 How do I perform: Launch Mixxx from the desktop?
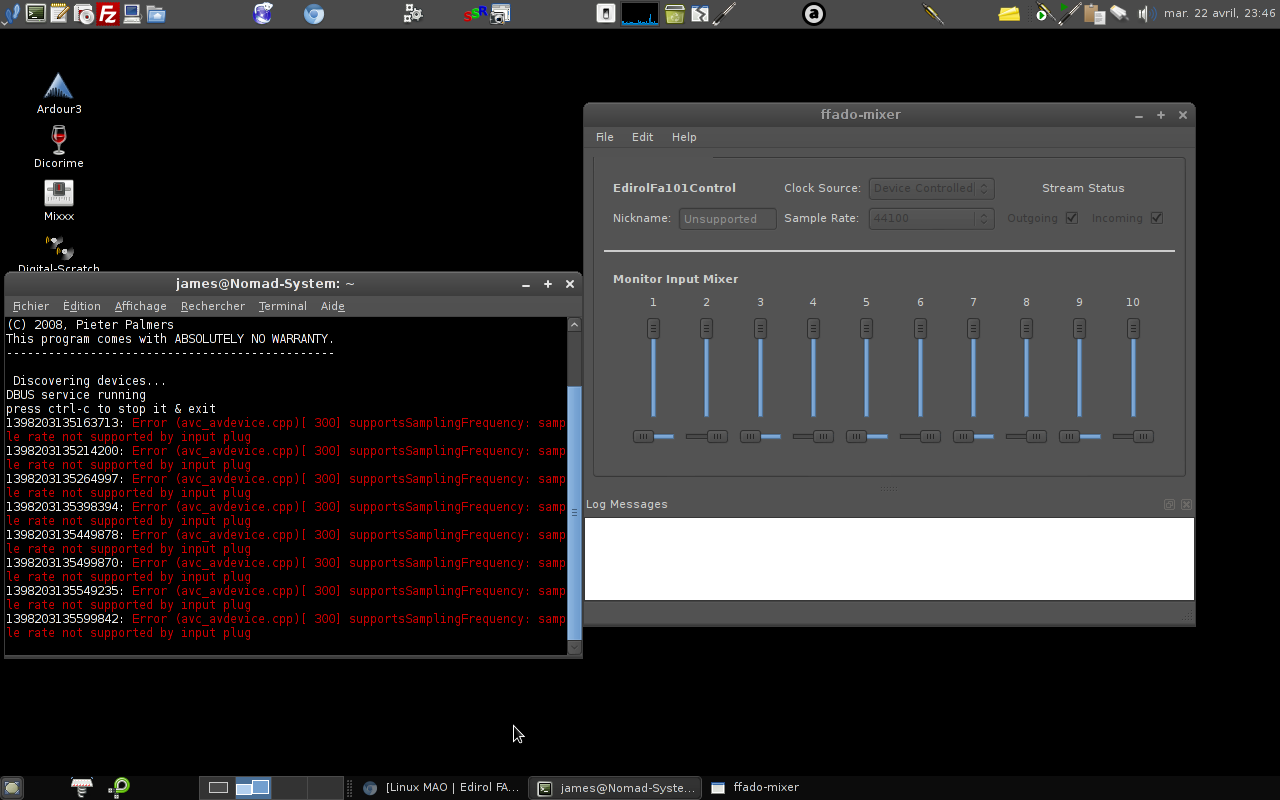(x=58, y=199)
